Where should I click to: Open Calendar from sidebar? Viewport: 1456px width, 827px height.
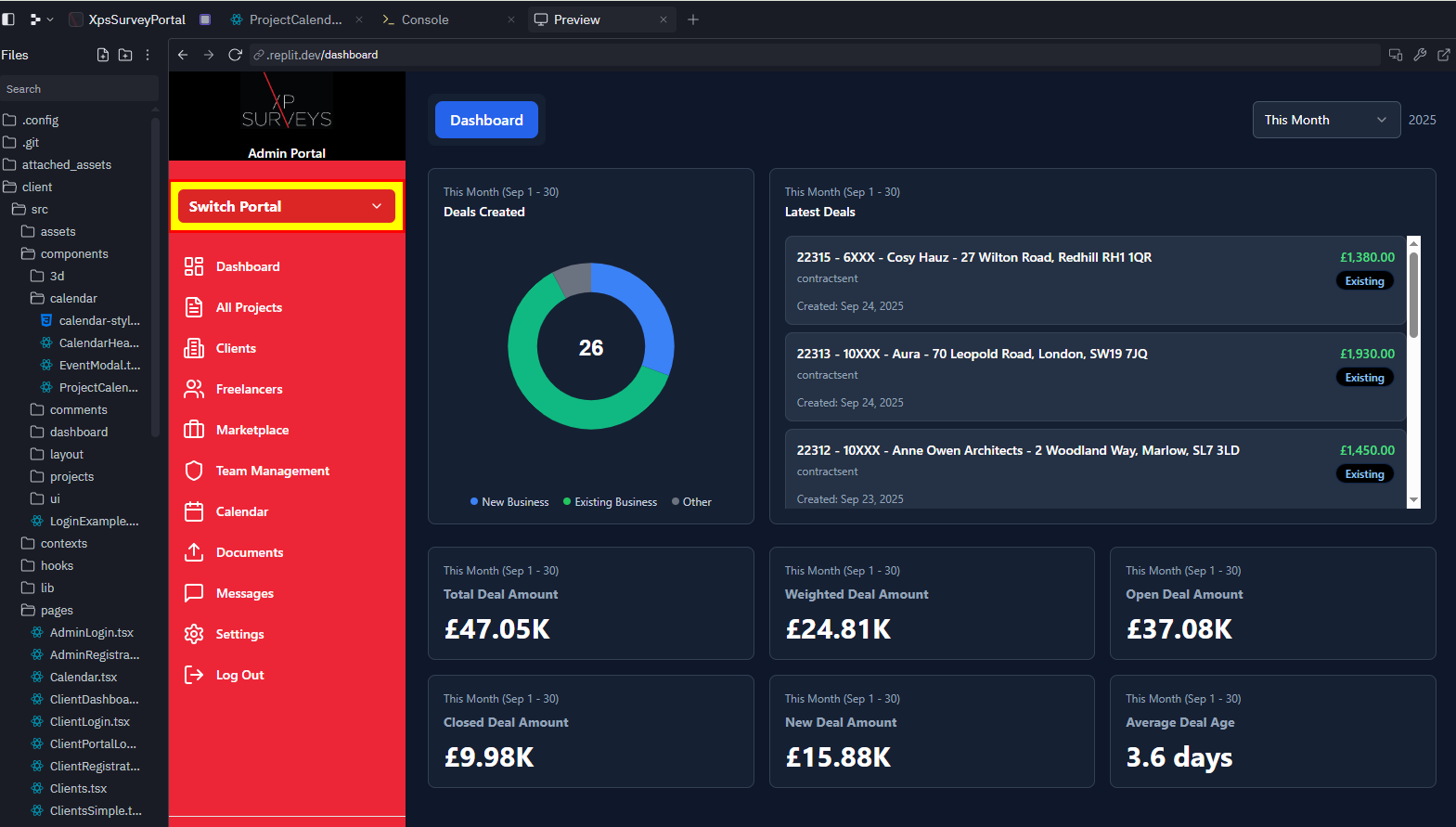[242, 511]
